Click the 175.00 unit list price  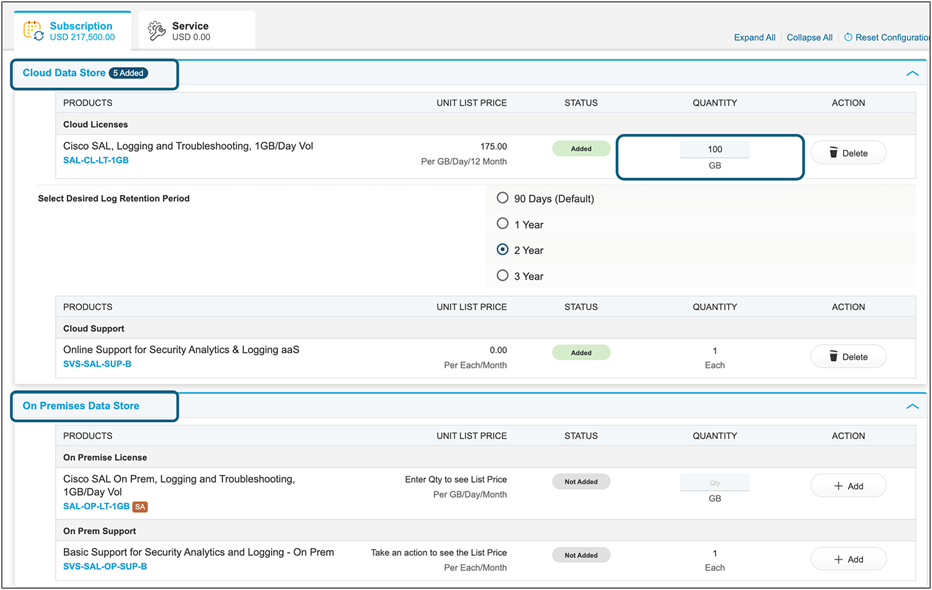tap(493, 146)
